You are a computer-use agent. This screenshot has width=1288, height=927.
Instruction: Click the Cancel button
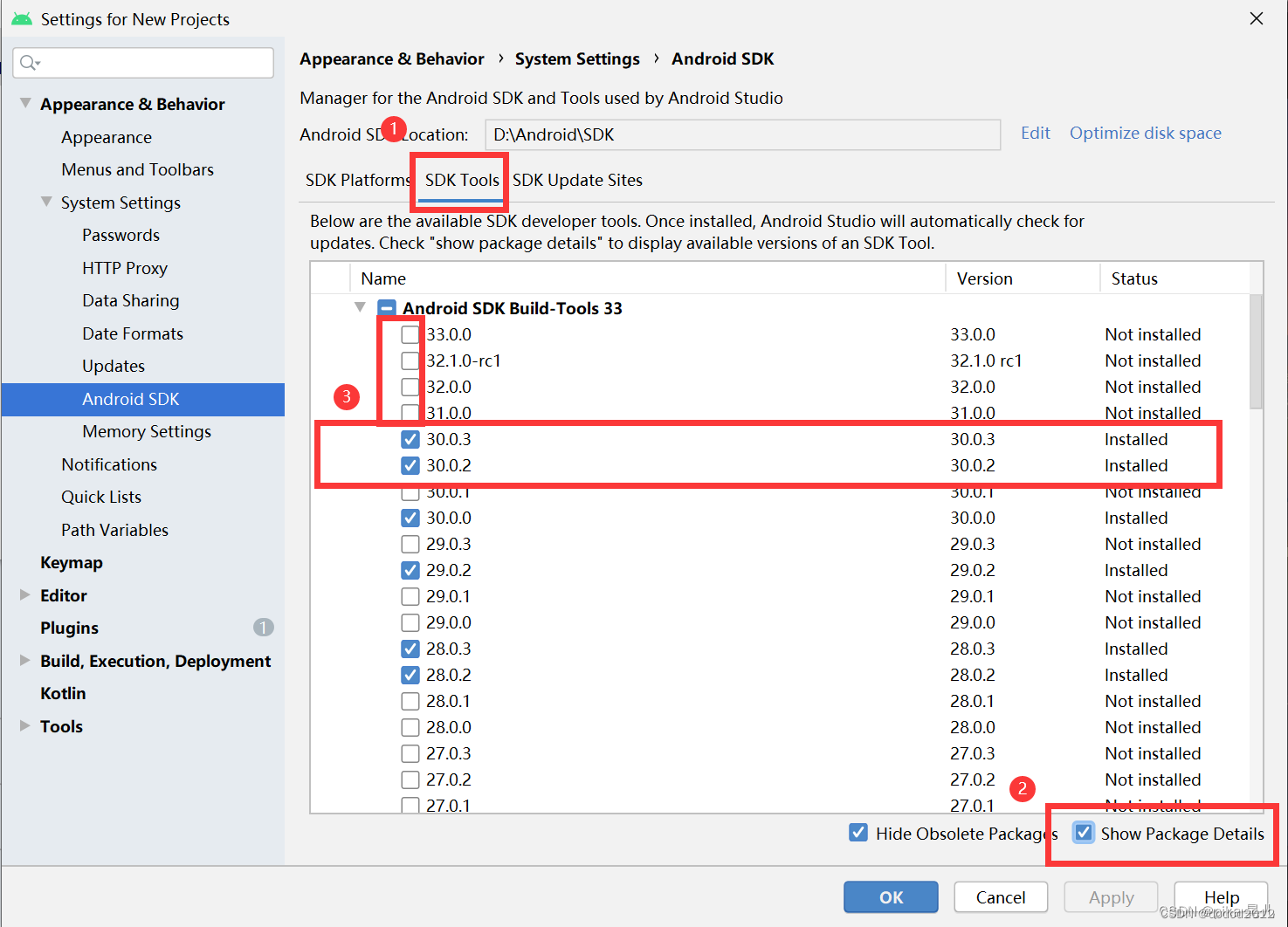click(x=1001, y=897)
